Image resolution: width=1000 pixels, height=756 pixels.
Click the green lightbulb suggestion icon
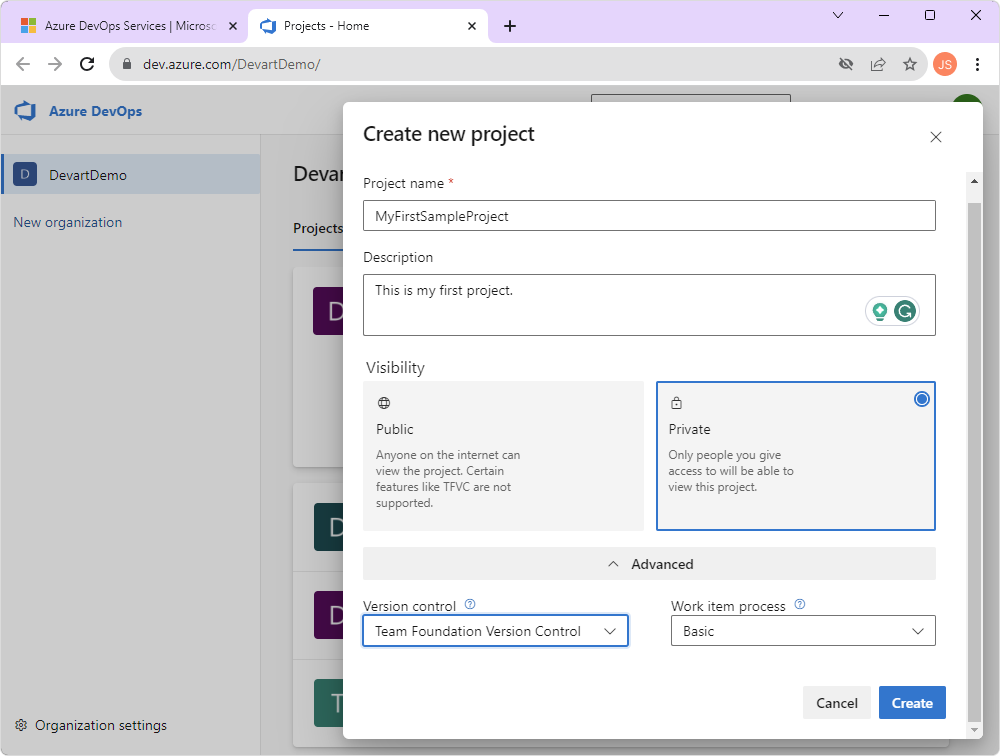coord(880,311)
